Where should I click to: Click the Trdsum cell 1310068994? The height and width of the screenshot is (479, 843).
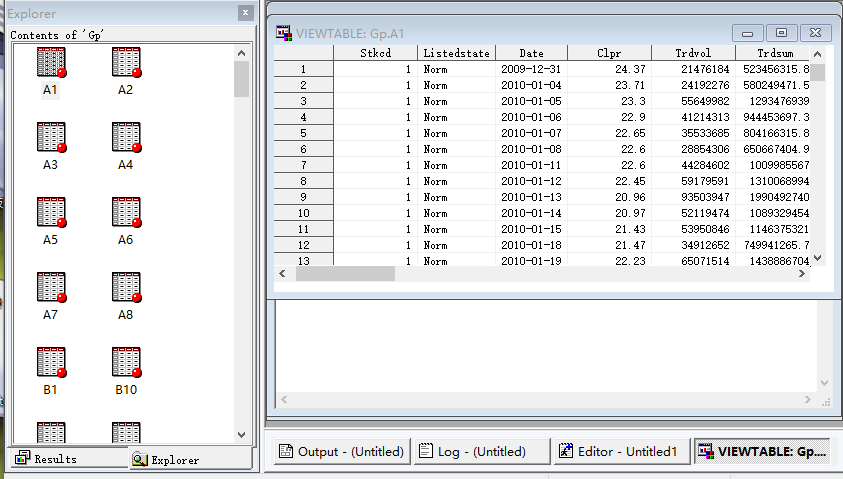pyautogui.click(x=773, y=181)
